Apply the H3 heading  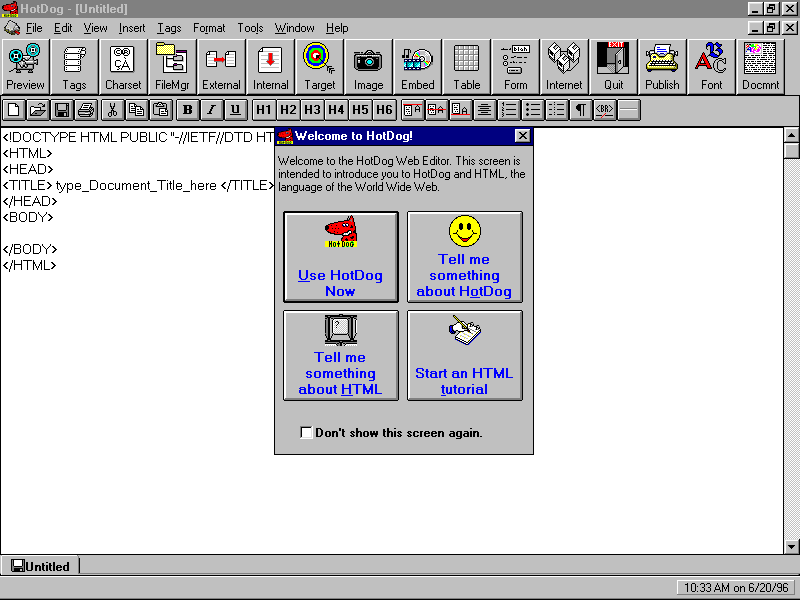tap(312, 110)
